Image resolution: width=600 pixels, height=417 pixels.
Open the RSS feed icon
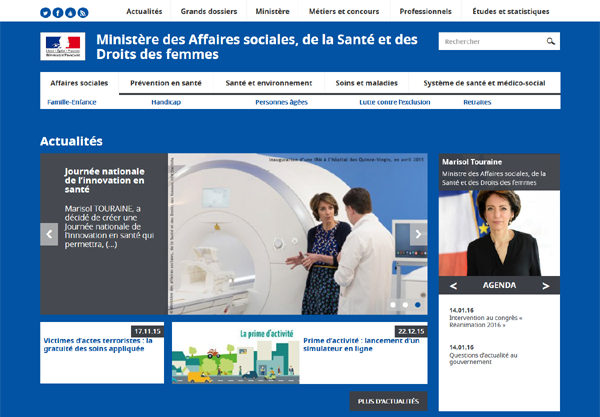tap(83, 13)
